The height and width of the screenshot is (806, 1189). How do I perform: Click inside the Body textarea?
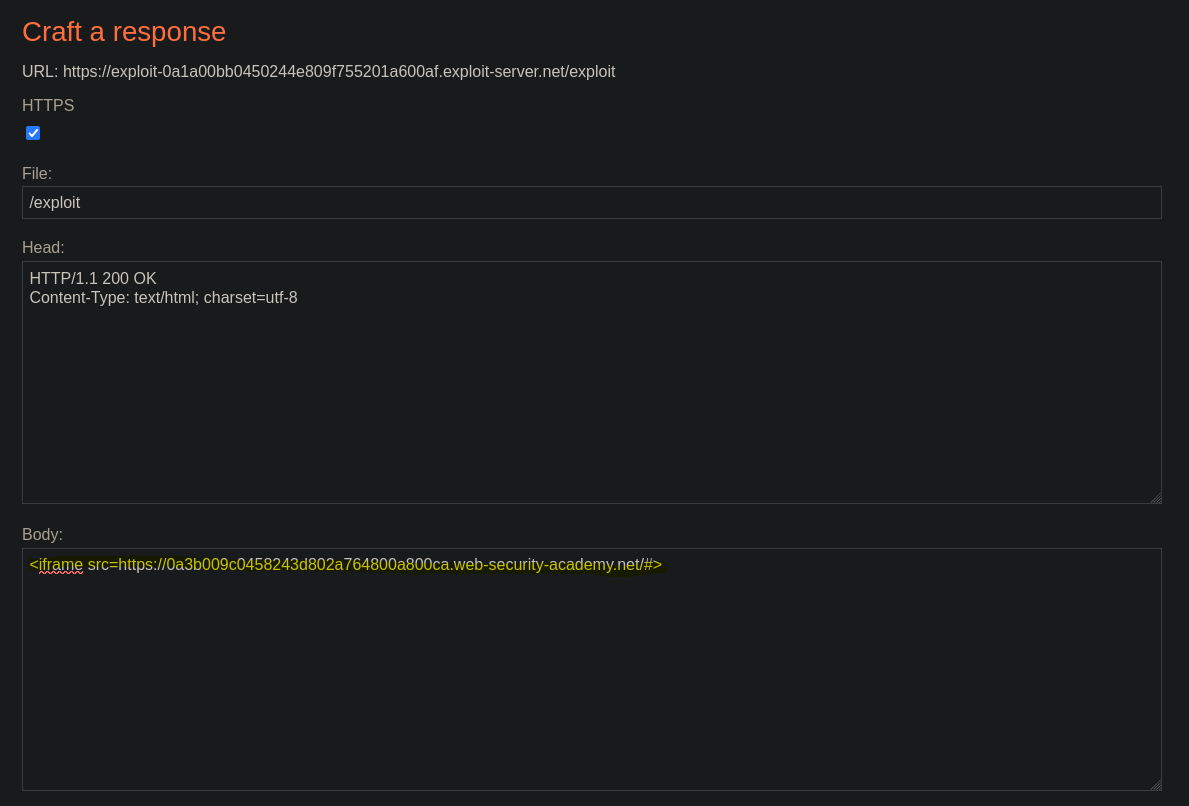click(x=591, y=670)
